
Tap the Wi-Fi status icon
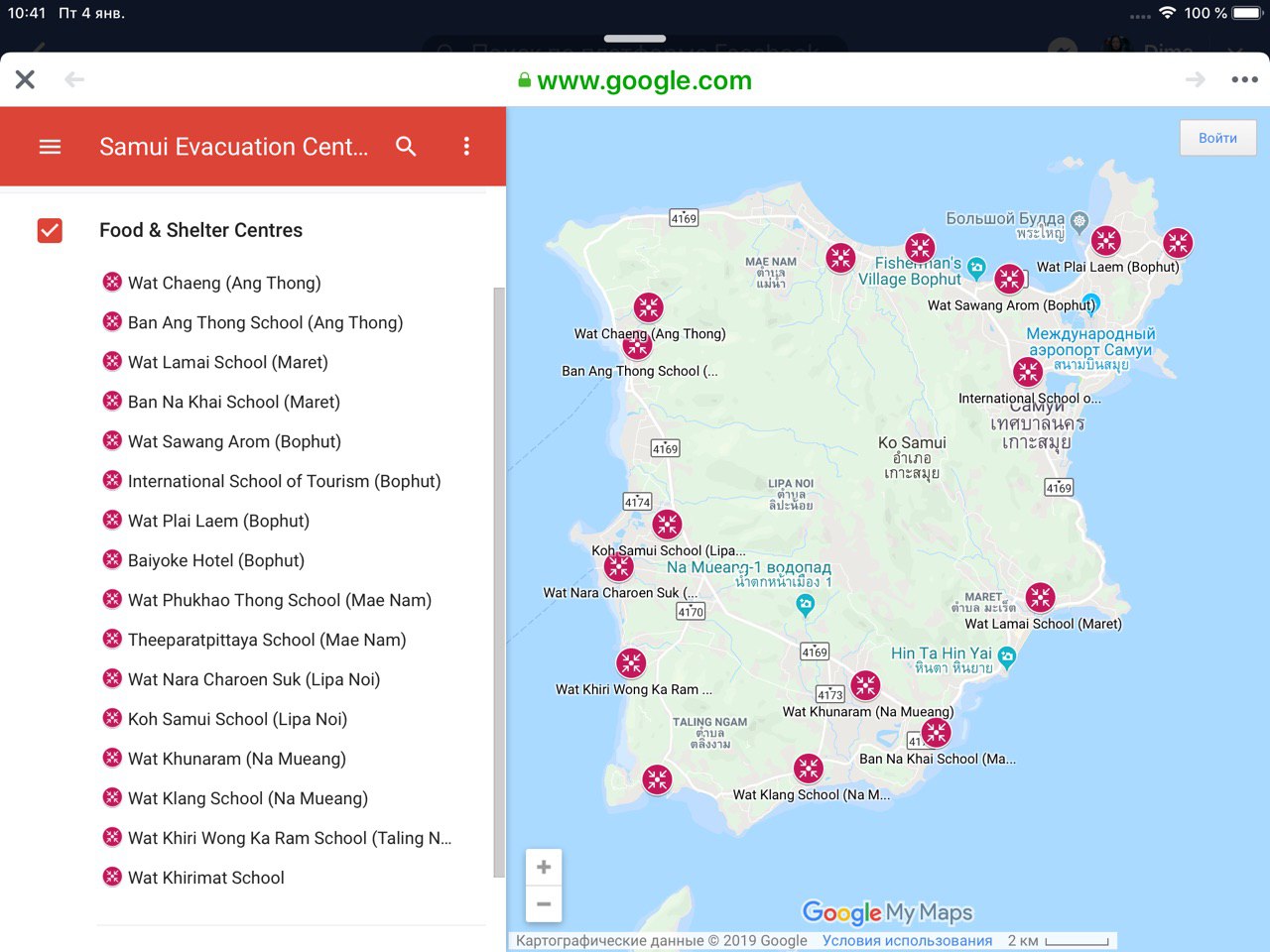[1167, 13]
